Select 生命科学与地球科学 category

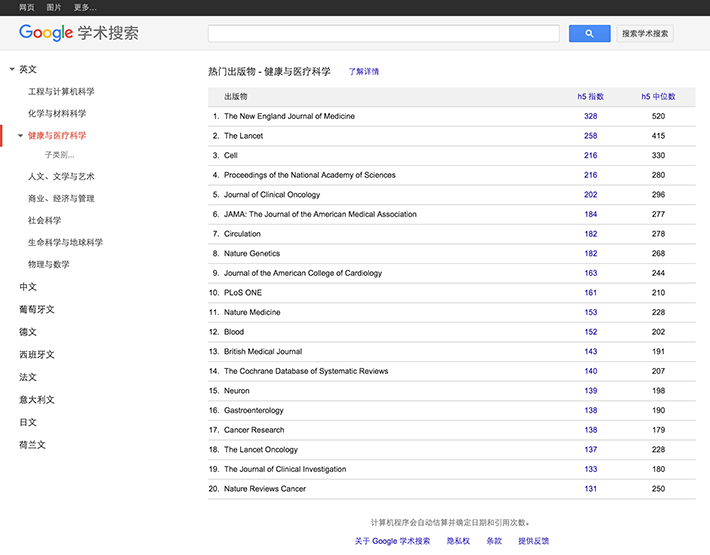coord(65,242)
